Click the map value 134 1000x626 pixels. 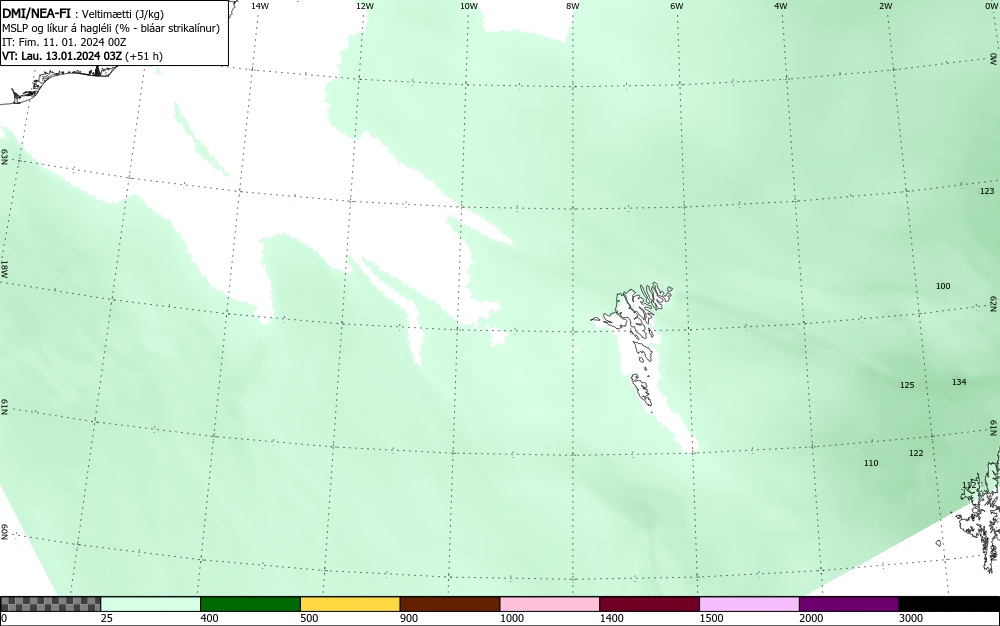click(959, 382)
